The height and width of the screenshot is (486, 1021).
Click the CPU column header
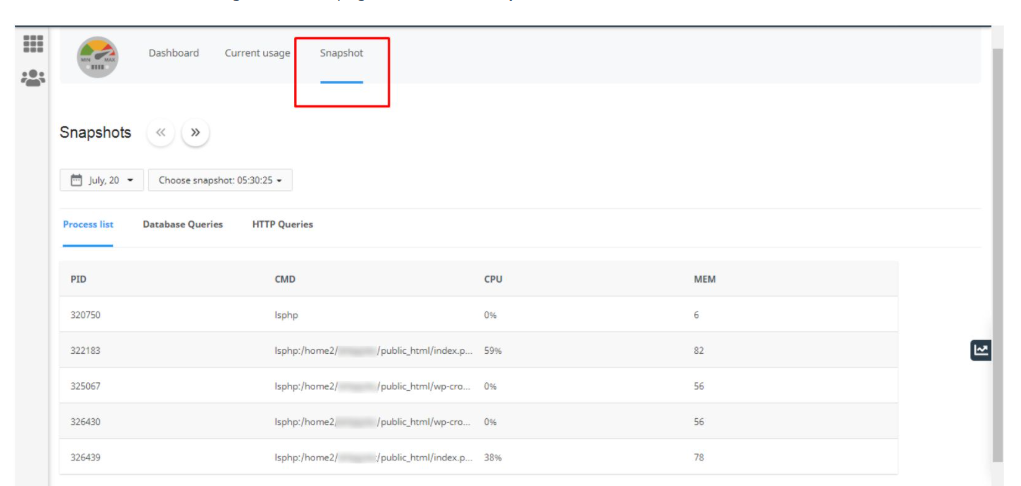click(493, 279)
